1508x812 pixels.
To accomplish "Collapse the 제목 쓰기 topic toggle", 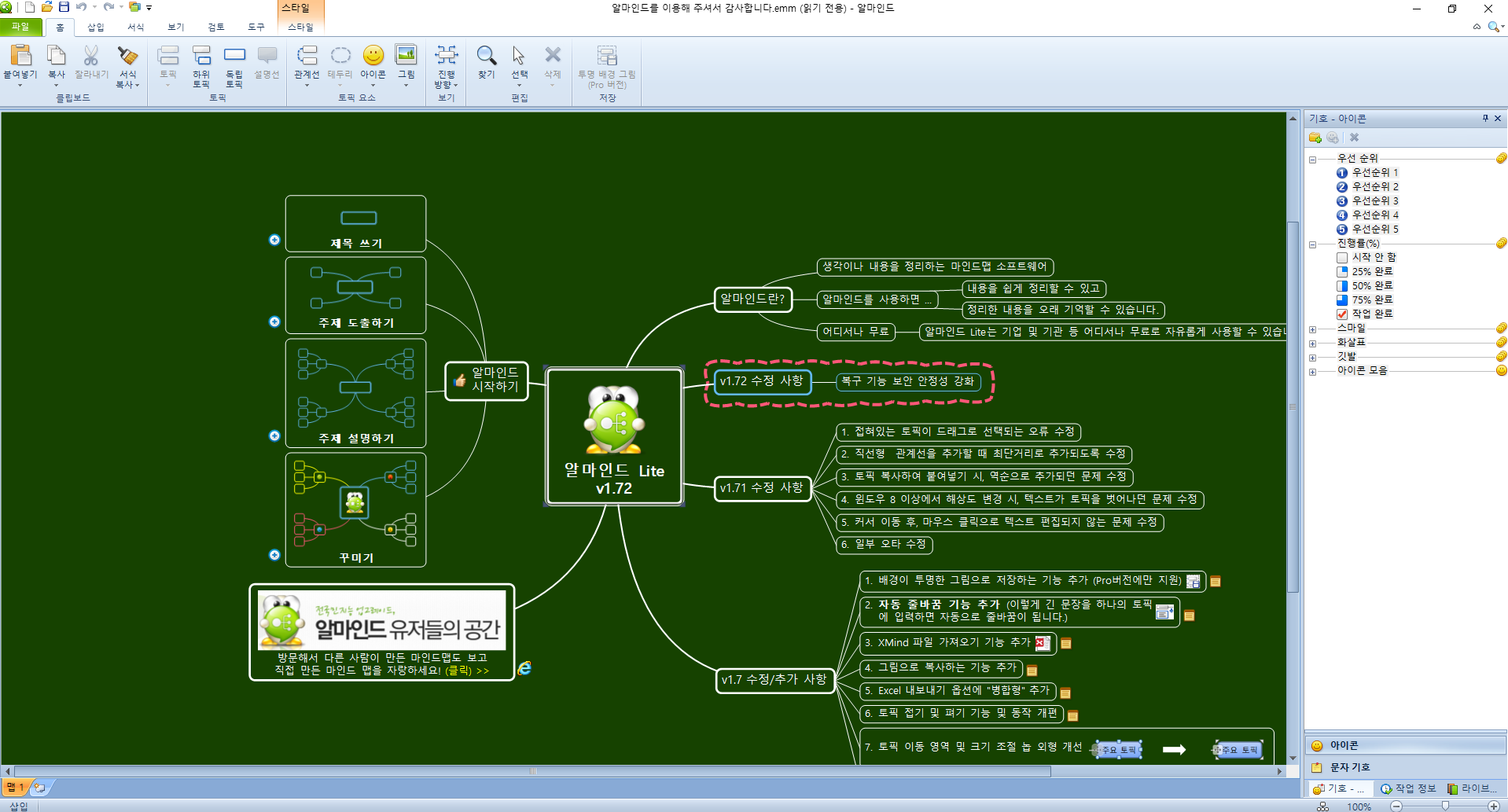I will [x=274, y=240].
